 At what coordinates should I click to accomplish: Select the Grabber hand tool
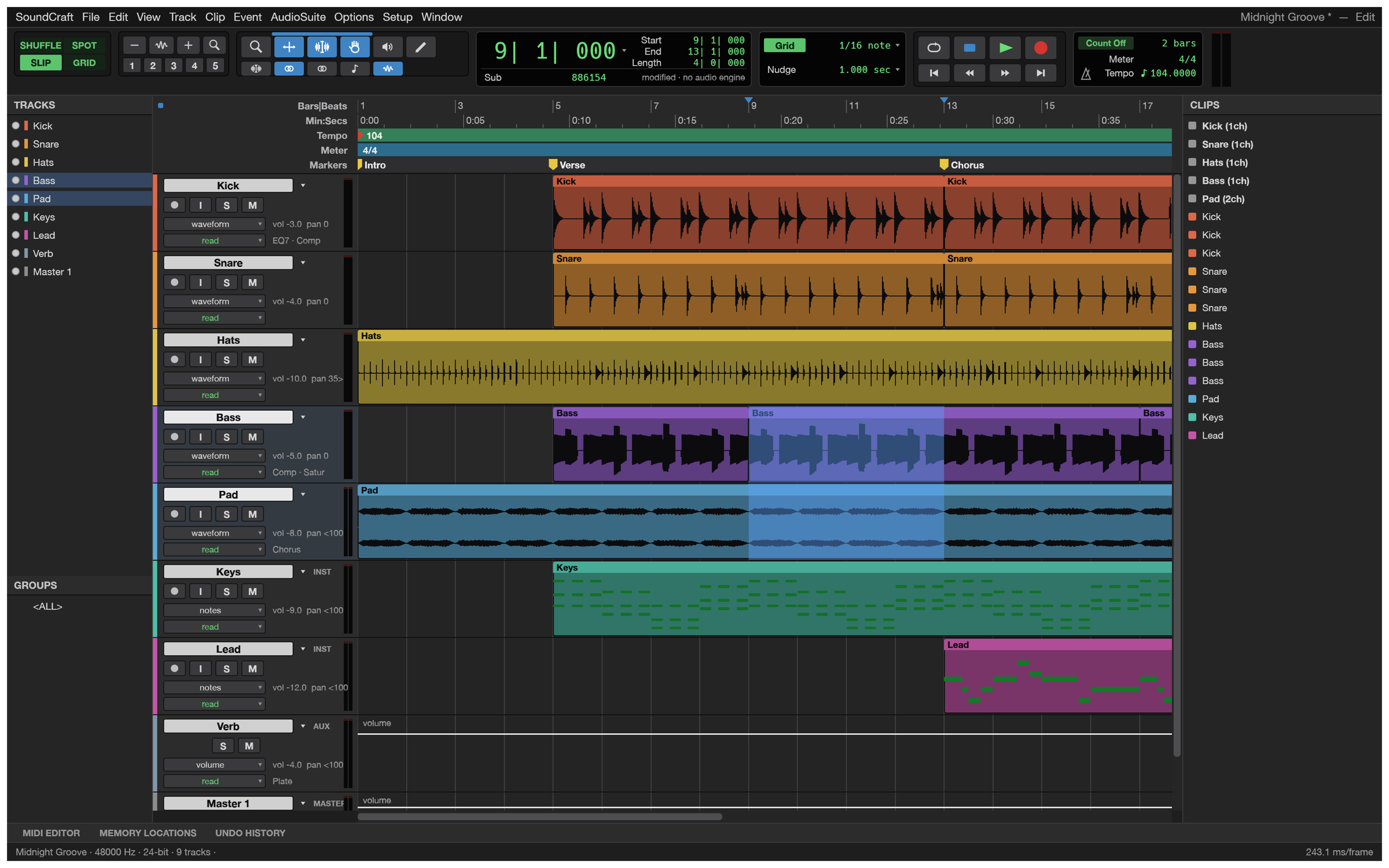coord(354,47)
